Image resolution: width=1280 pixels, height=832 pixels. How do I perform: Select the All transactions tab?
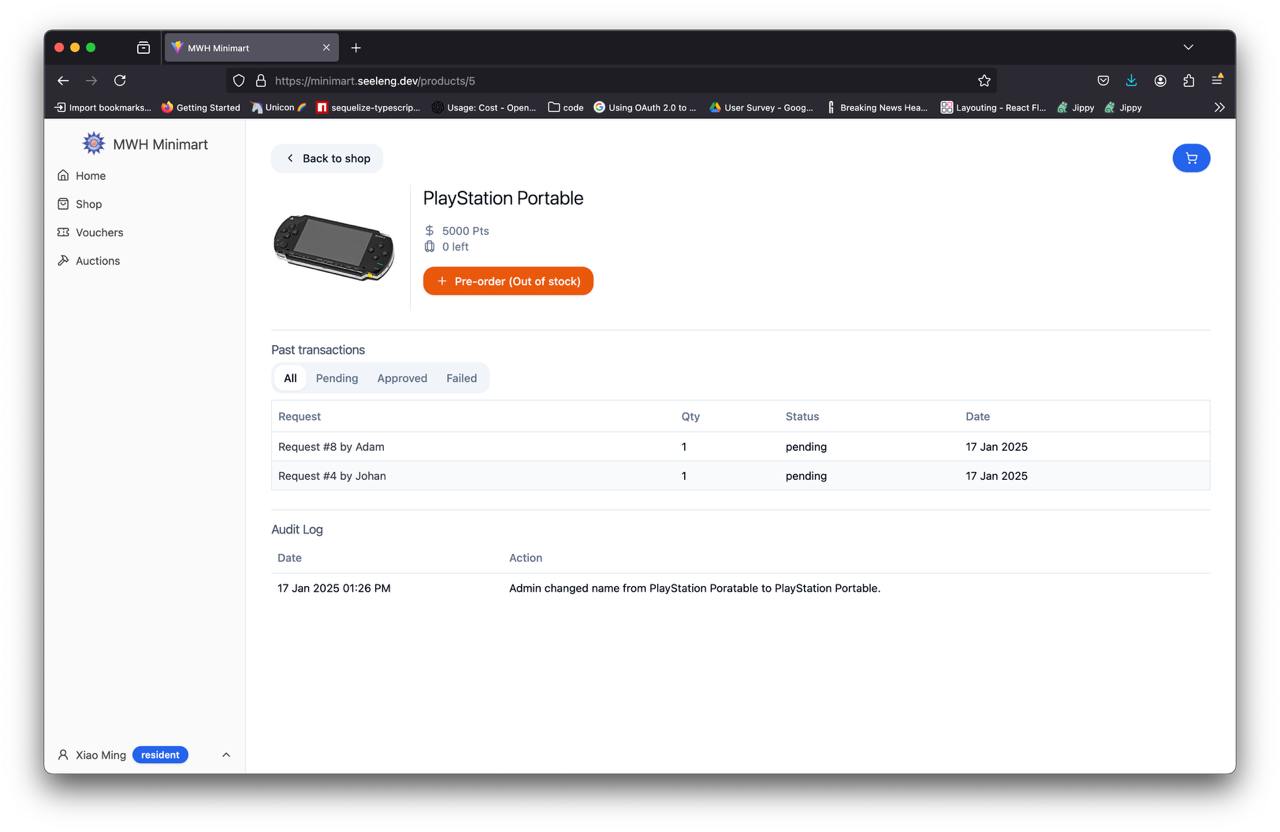coord(290,378)
